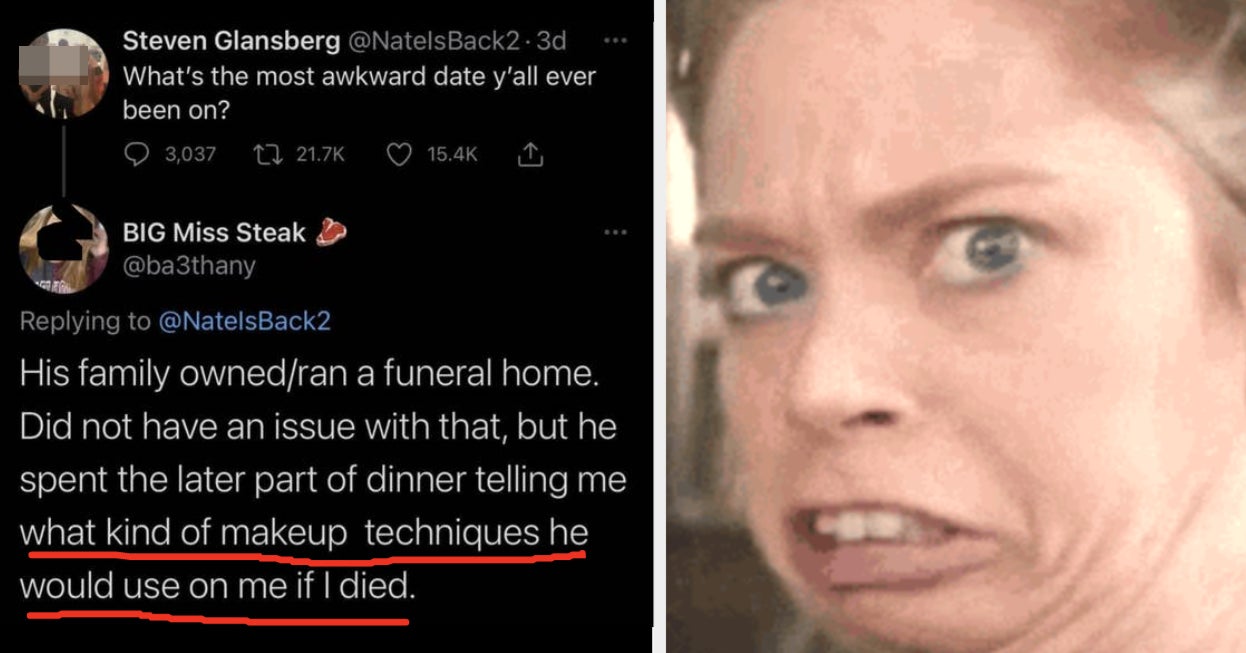Visit the @ba3thany handle
1246x653 pixels.
(189, 266)
